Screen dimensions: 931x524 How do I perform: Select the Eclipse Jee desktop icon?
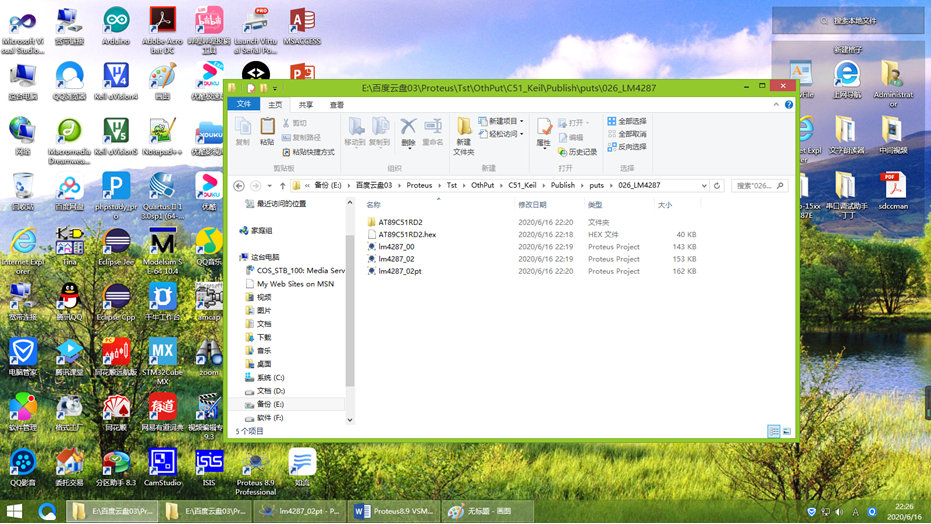click(x=116, y=247)
